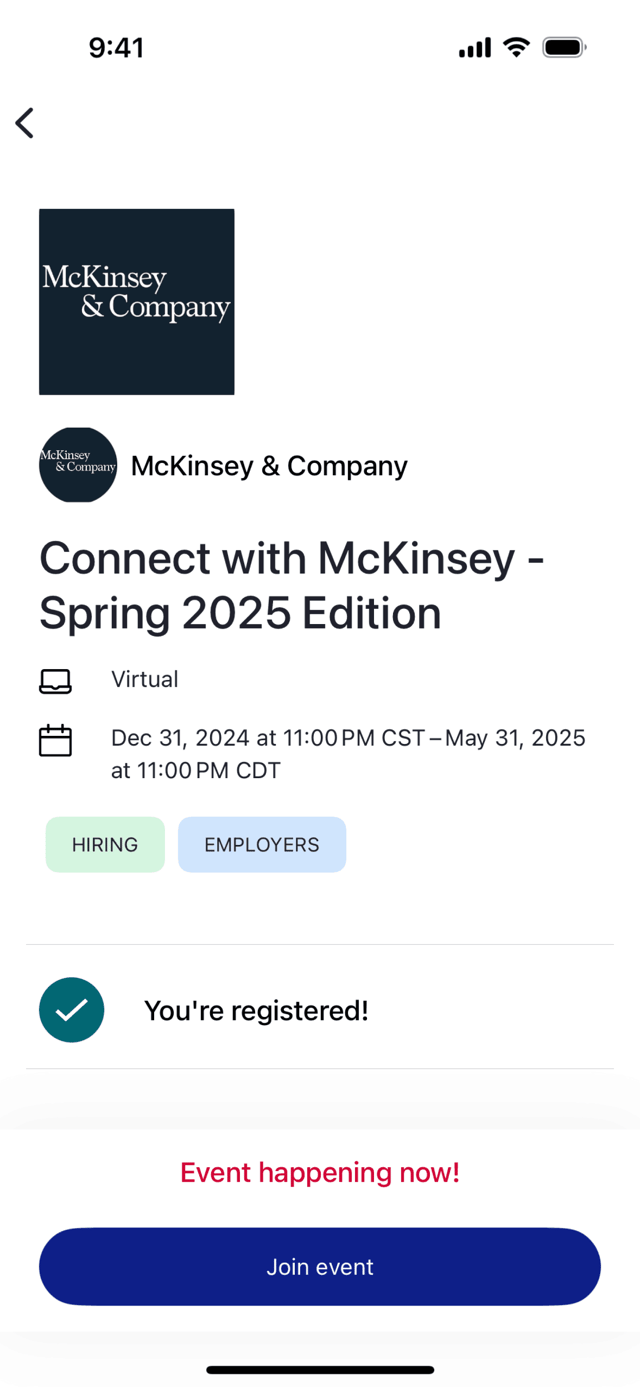Tap the Dec 31, 2024 date range text

[348, 754]
